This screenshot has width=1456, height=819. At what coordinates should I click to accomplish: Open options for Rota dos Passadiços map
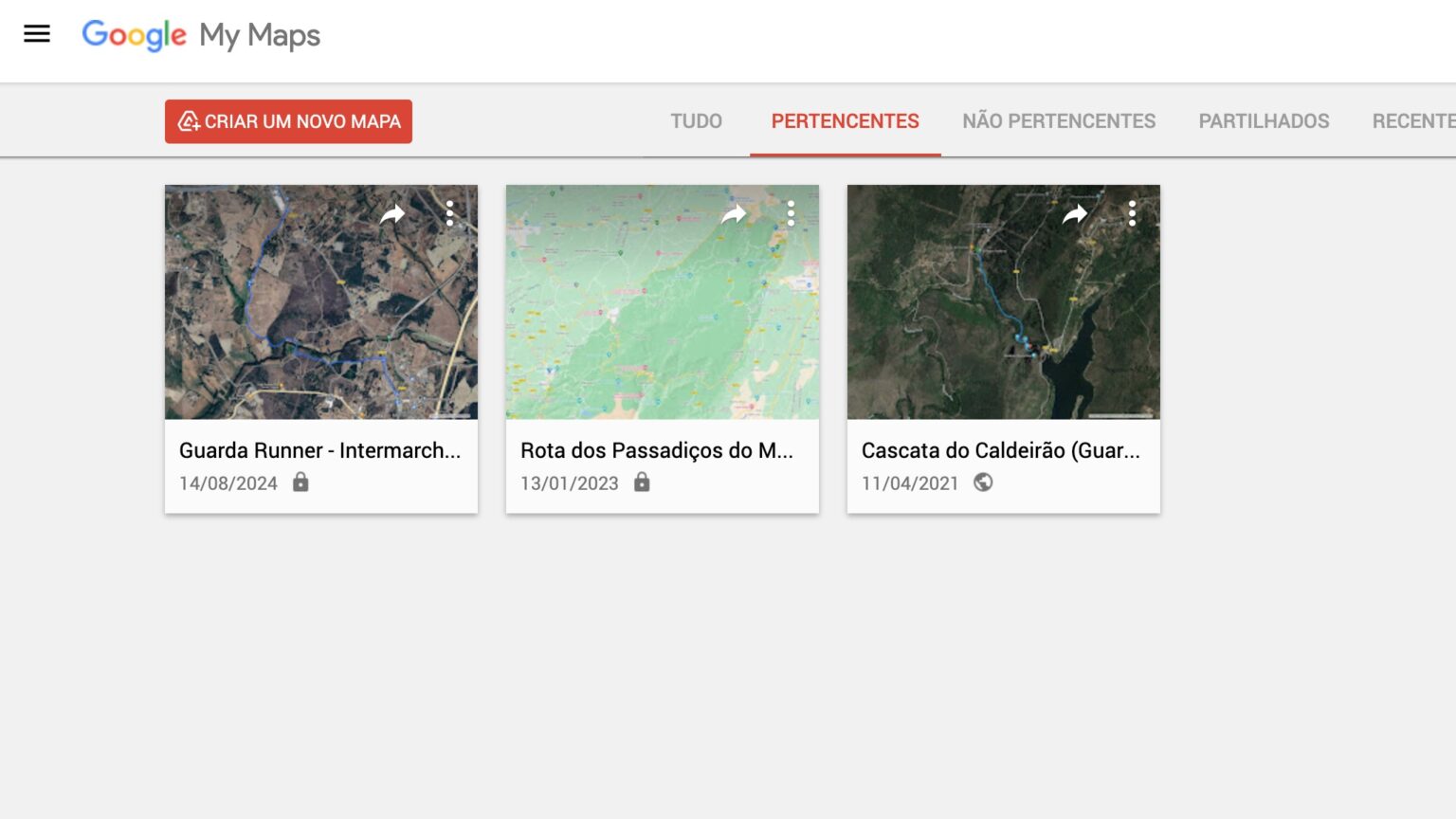(791, 214)
